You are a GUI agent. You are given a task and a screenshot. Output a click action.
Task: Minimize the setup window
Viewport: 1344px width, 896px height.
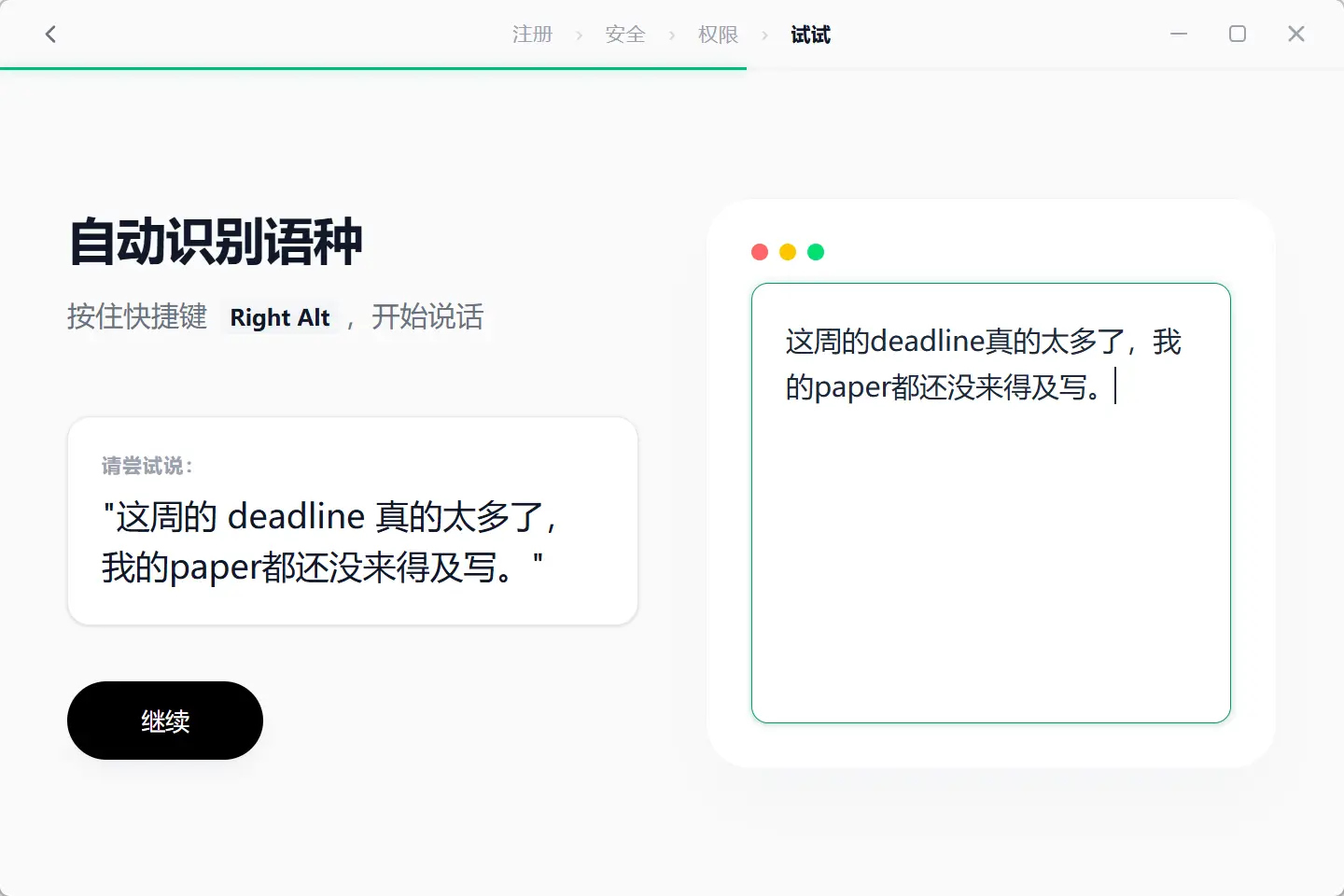[1179, 35]
